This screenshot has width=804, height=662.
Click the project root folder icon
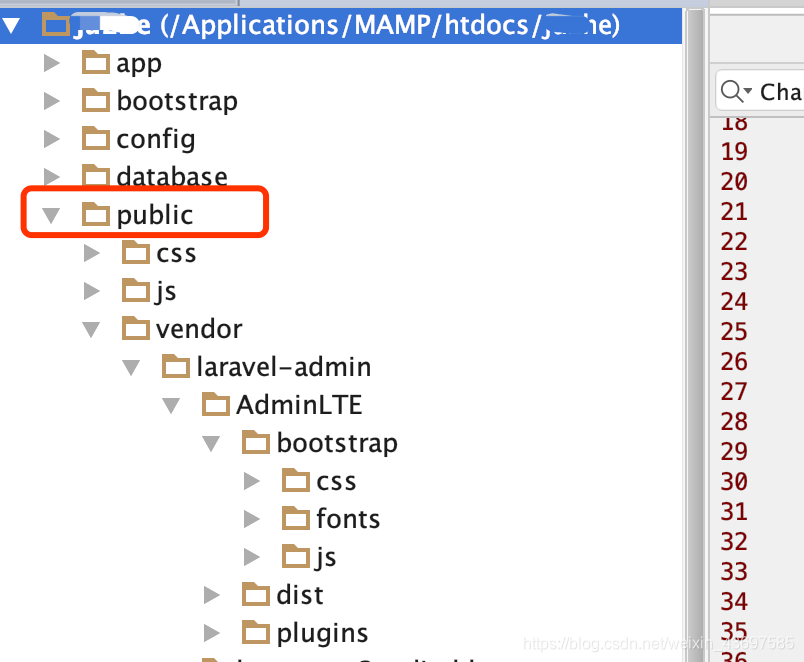tap(56, 24)
